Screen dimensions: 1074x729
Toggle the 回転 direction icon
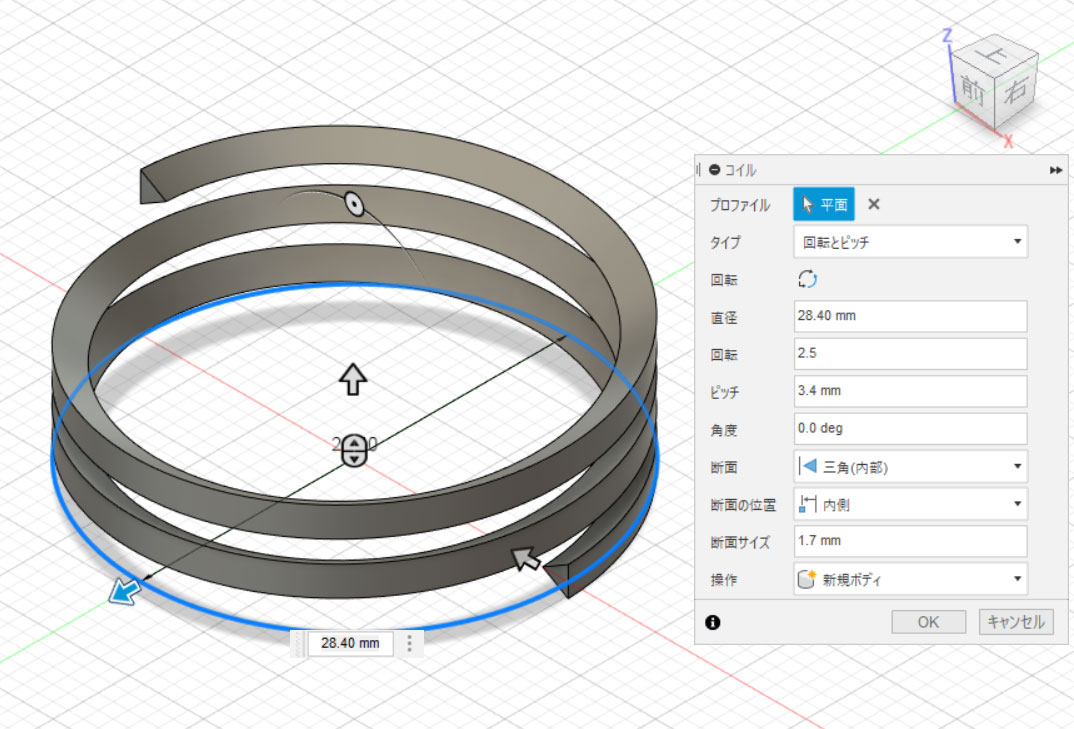coord(808,279)
